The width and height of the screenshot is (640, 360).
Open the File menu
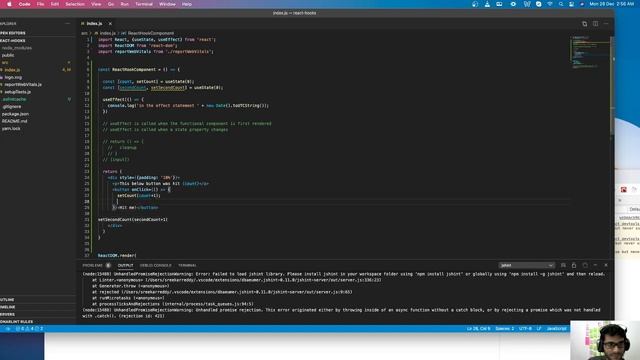click(x=40, y=4)
